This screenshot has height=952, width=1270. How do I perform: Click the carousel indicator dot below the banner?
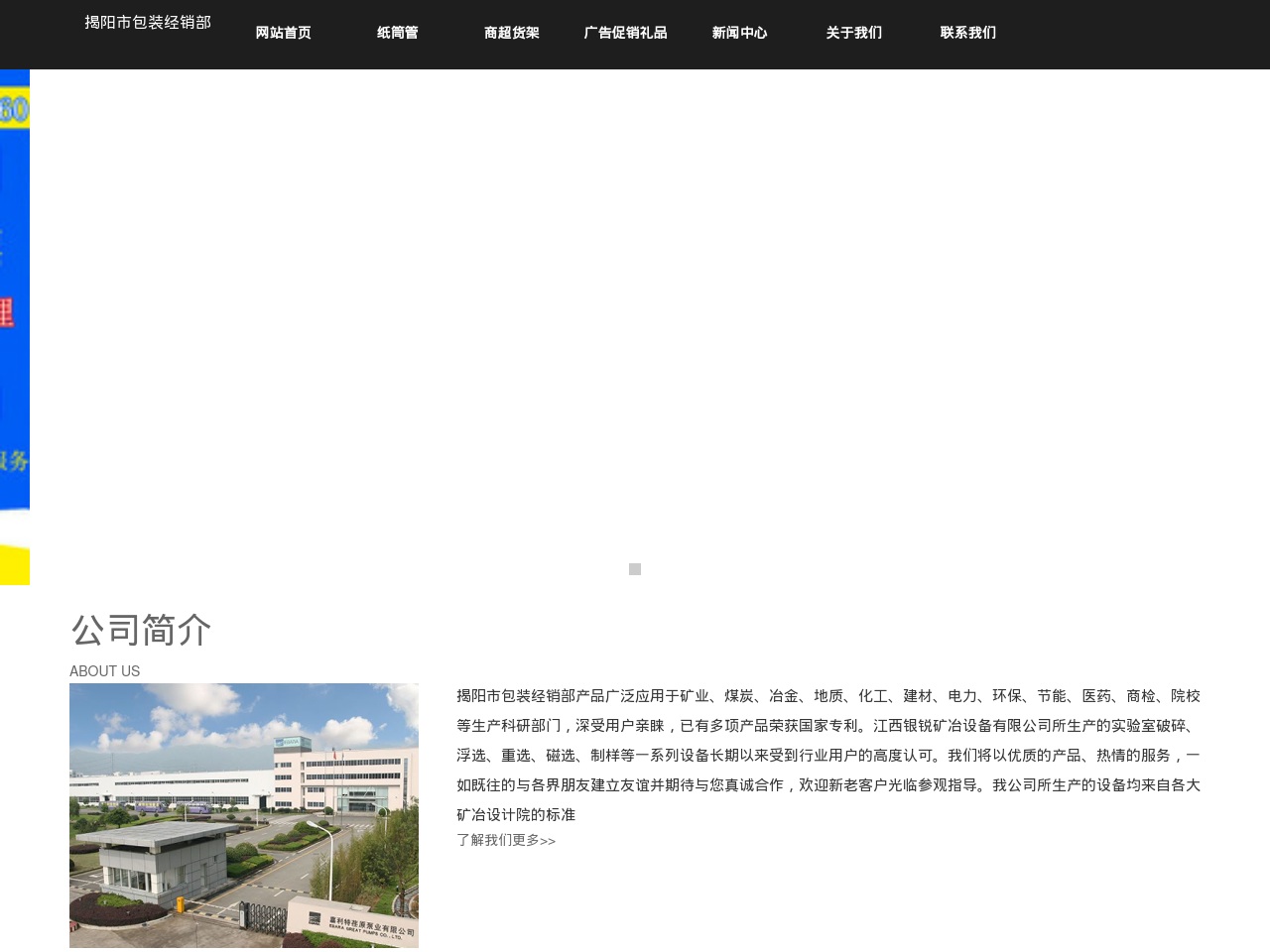click(635, 569)
